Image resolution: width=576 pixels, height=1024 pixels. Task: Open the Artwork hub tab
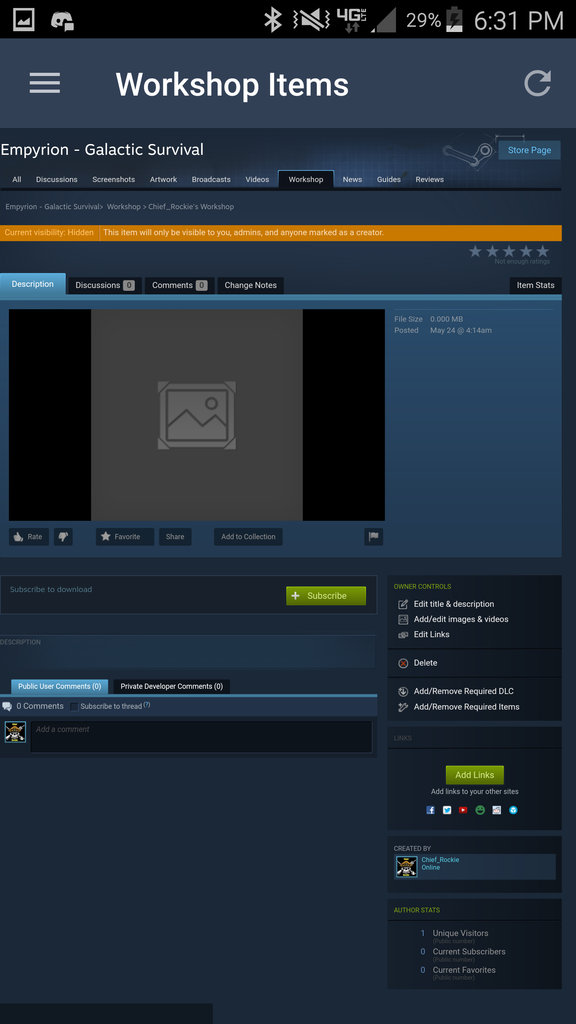(x=163, y=180)
